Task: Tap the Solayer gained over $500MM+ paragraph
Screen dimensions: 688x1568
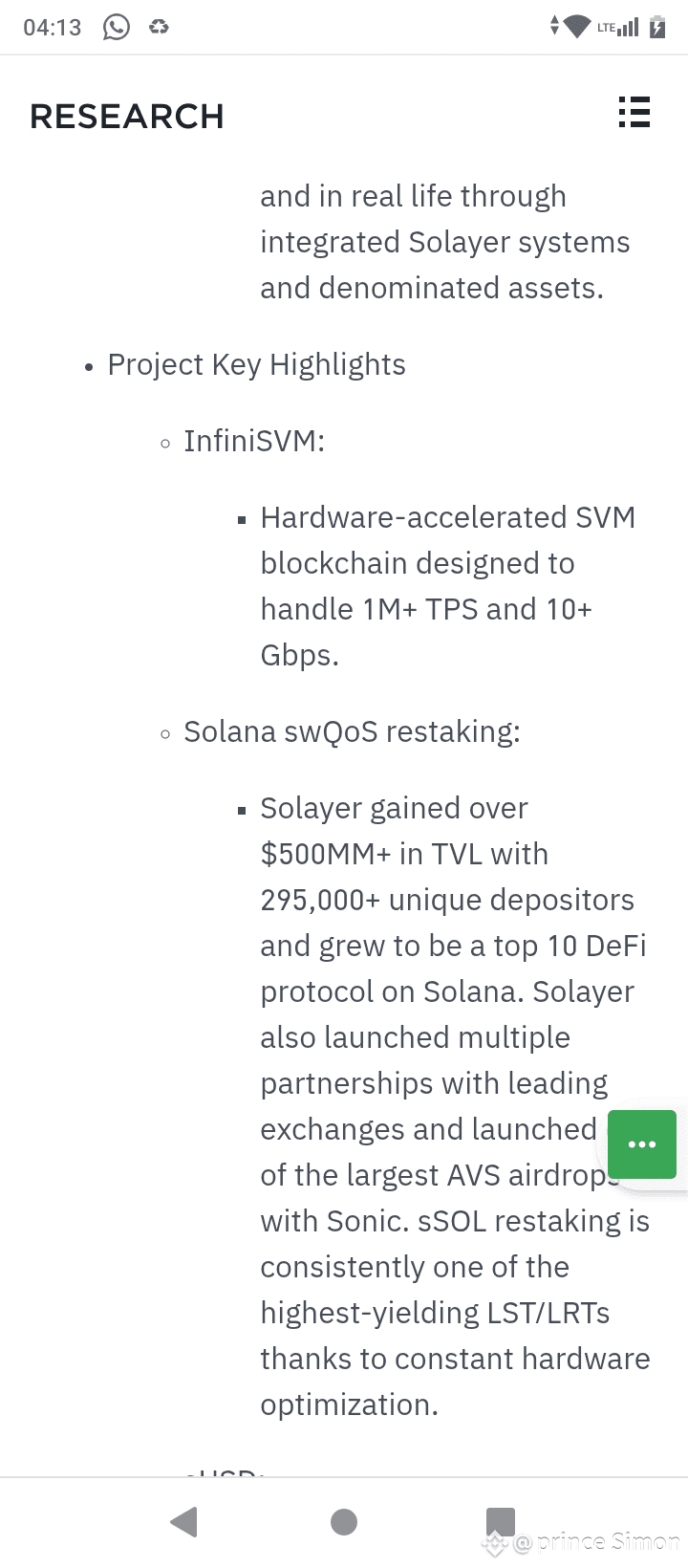Action: [455, 1106]
